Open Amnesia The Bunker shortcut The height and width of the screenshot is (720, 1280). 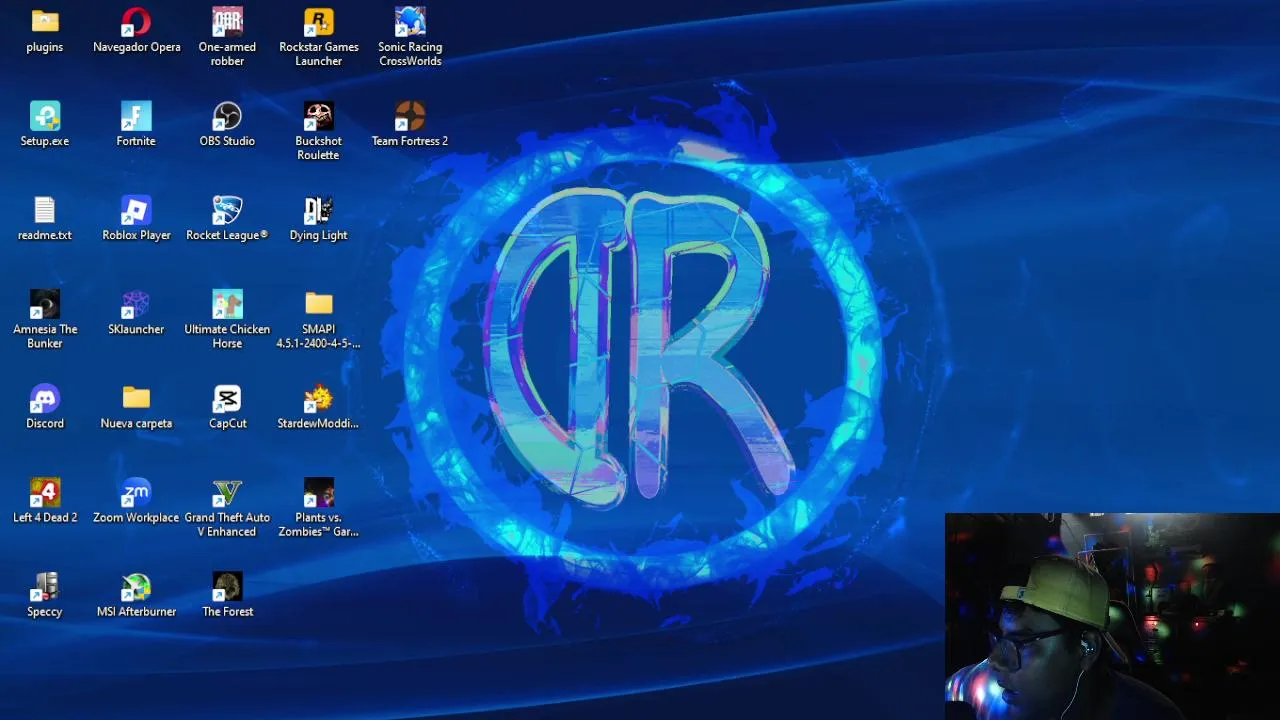[45, 304]
